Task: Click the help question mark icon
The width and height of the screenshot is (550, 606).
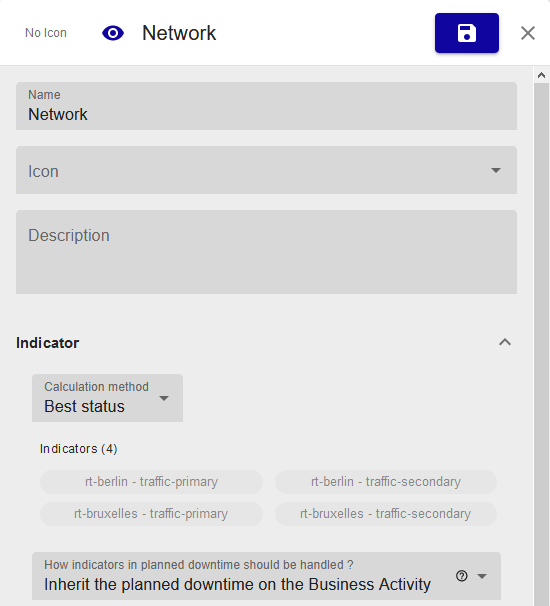Action: point(461,576)
